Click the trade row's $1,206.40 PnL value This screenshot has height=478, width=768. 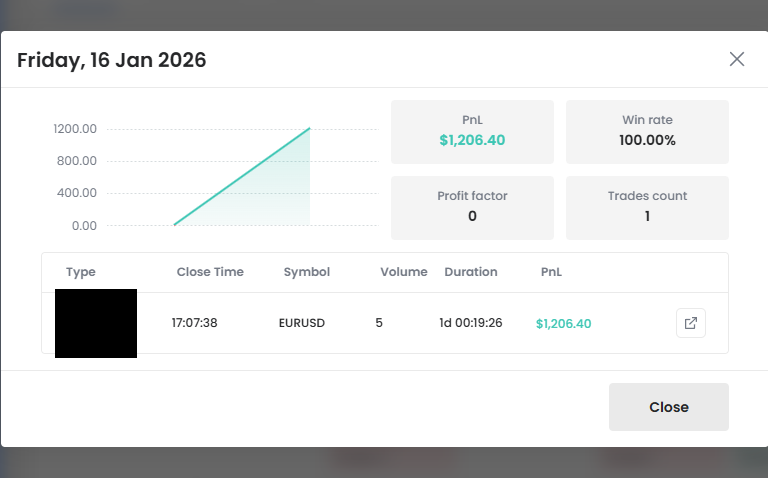point(563,324)
